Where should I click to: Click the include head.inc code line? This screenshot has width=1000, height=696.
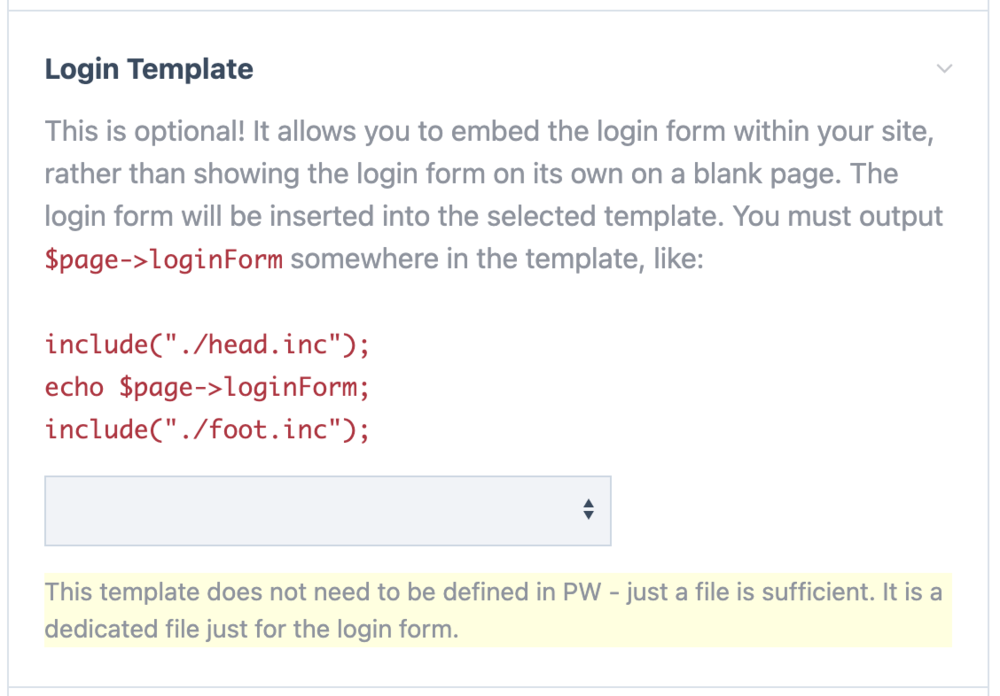[207, 345]
